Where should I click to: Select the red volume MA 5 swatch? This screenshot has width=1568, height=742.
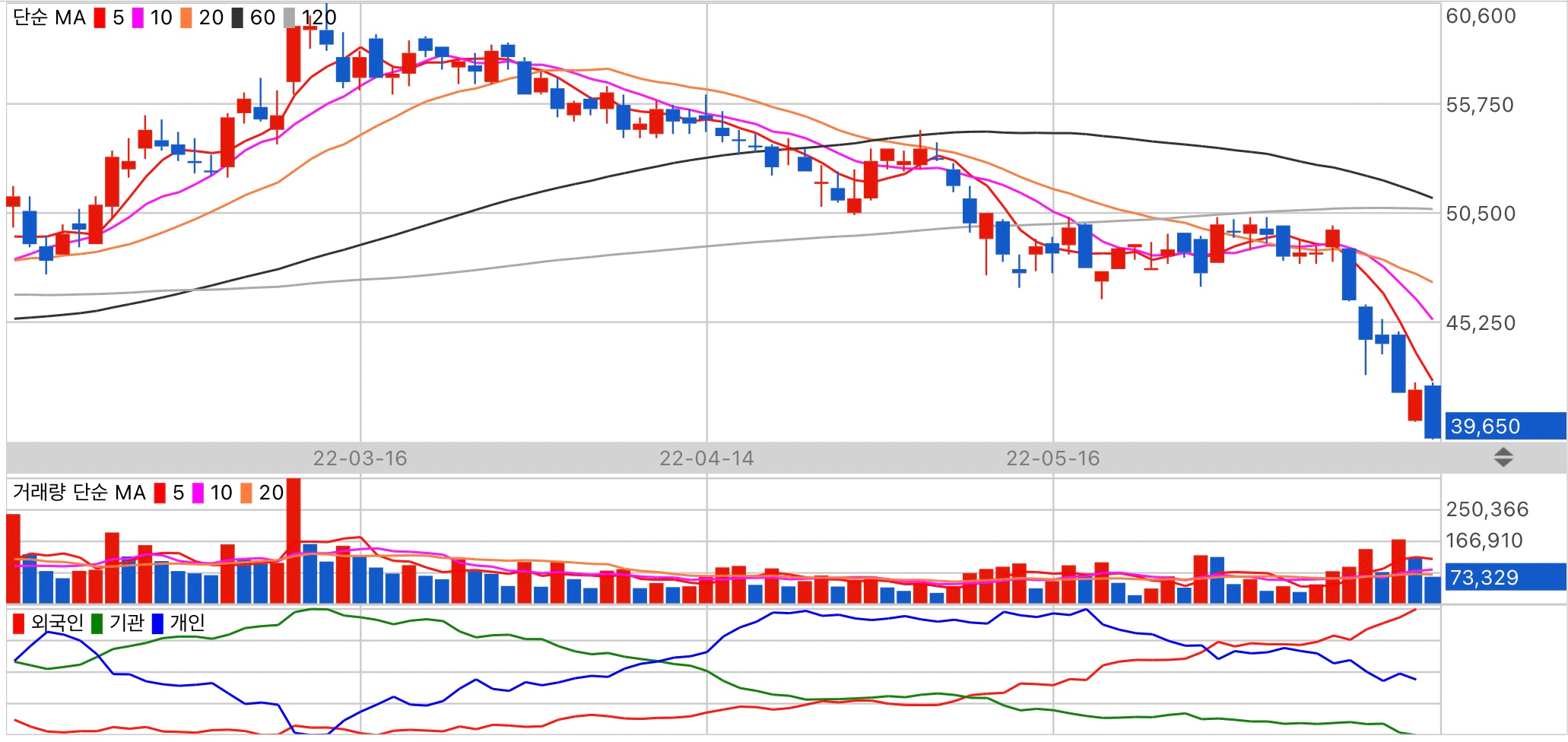160,493
